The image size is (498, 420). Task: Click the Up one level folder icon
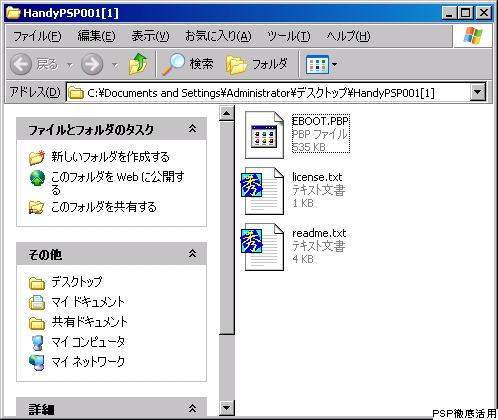138,63
